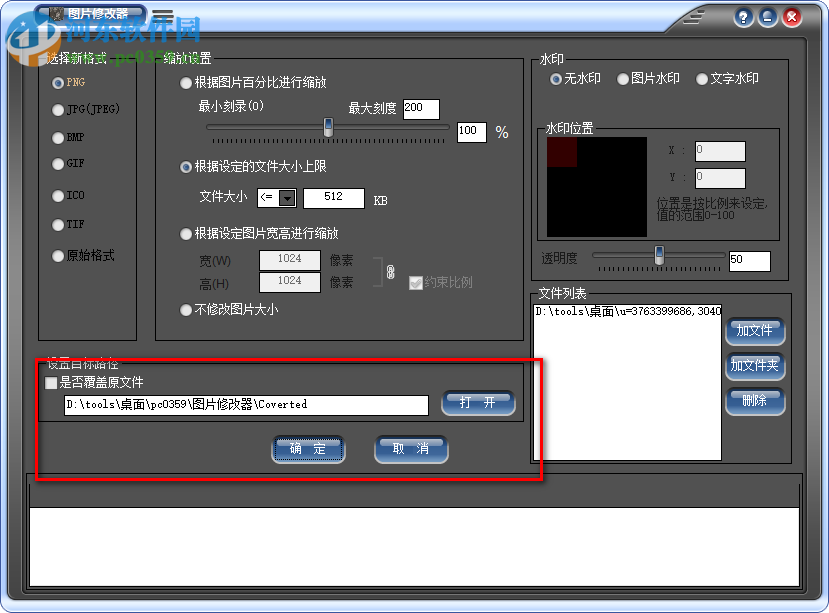
Task: Click the 确定 confirm button
Action: point(308,449)
